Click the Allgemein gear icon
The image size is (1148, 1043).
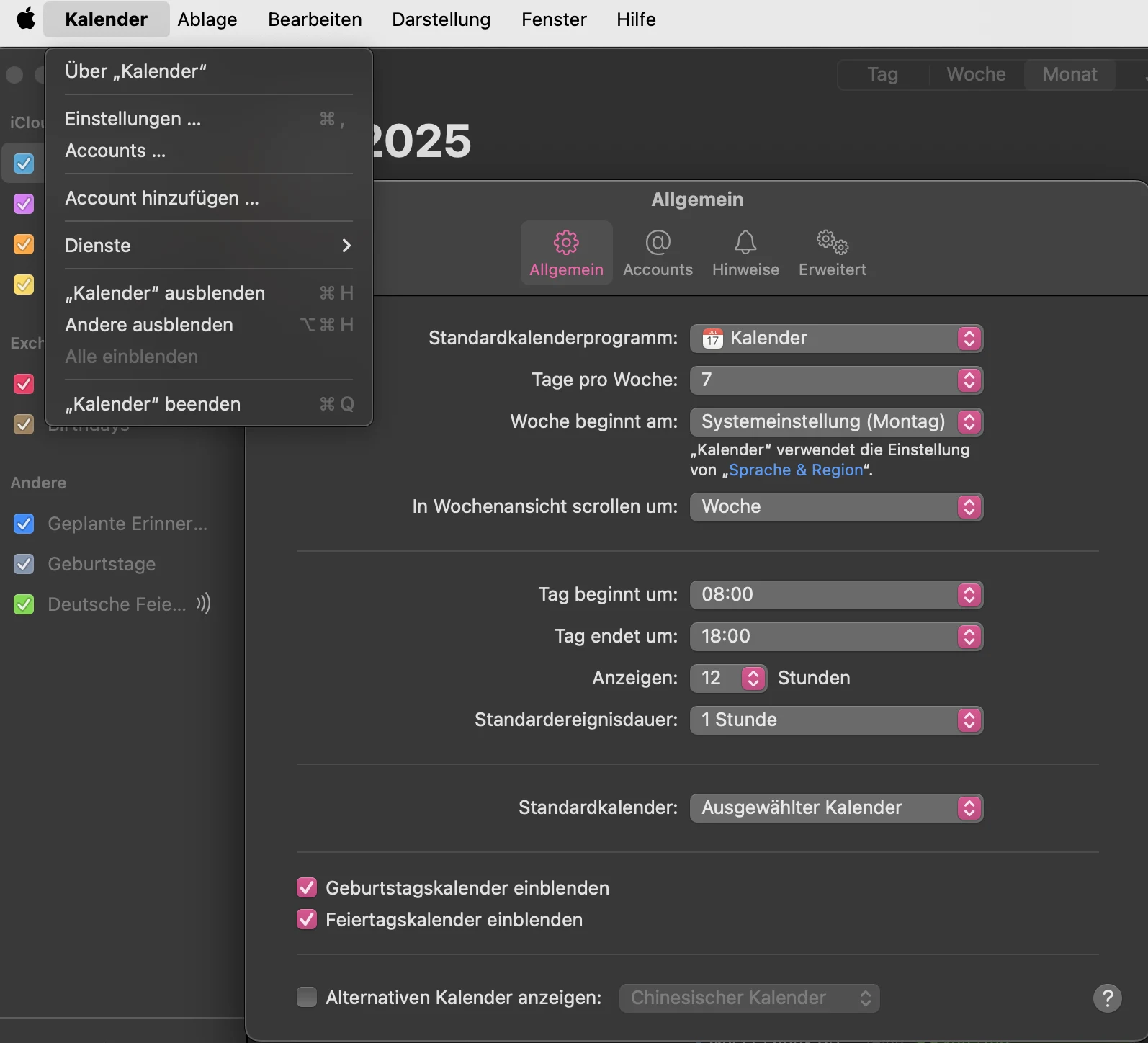[566, 243]
